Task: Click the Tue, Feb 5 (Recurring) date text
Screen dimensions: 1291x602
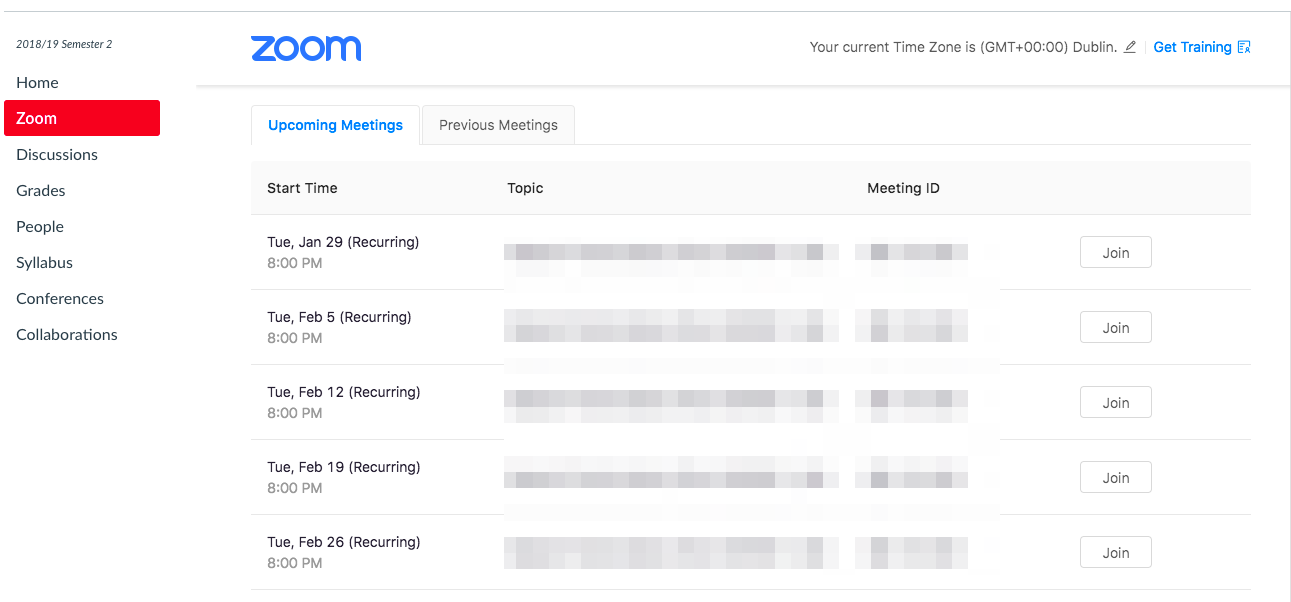Action: (339, 317)
